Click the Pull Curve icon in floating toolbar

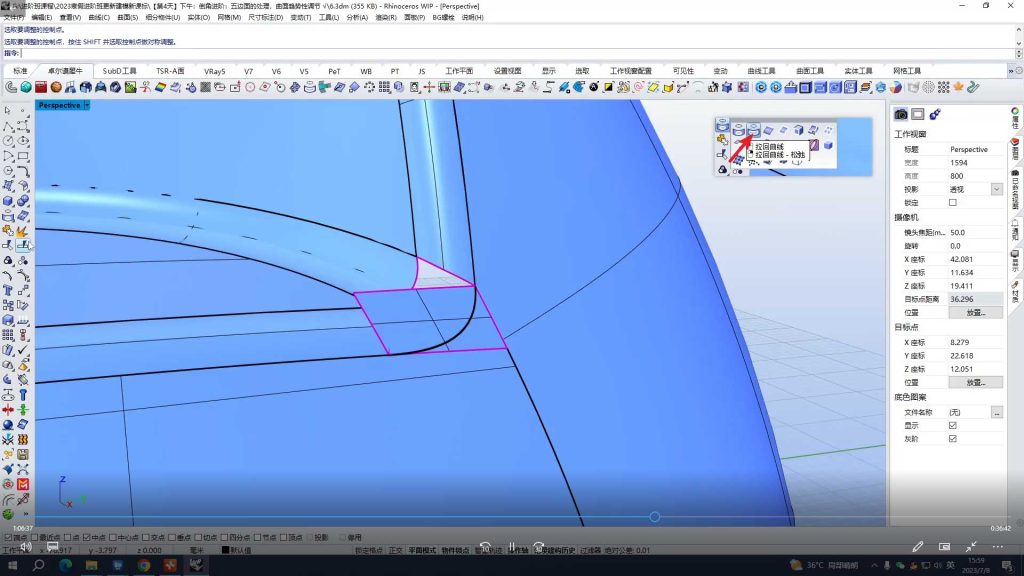[x=754, y=130]
